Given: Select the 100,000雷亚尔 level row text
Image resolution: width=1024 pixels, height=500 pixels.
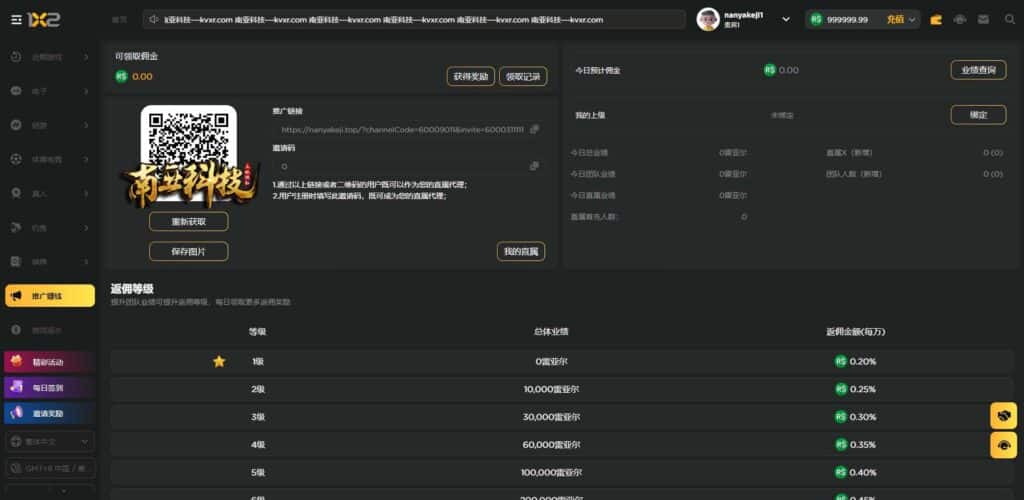Looking at the screenshot, I should coord(551,472).
